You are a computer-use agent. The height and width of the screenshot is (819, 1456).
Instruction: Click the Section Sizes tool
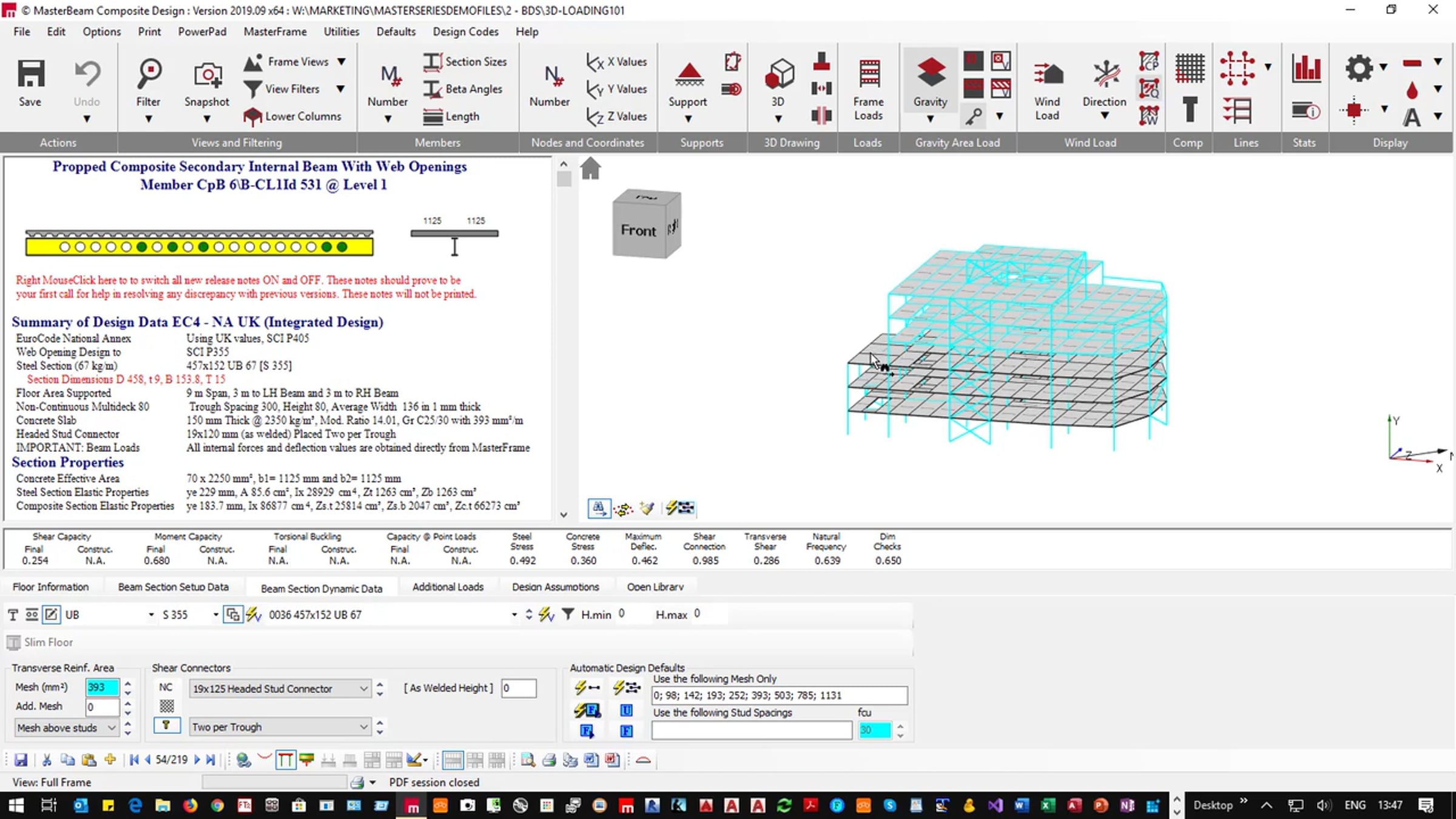(x=465, y=61)
